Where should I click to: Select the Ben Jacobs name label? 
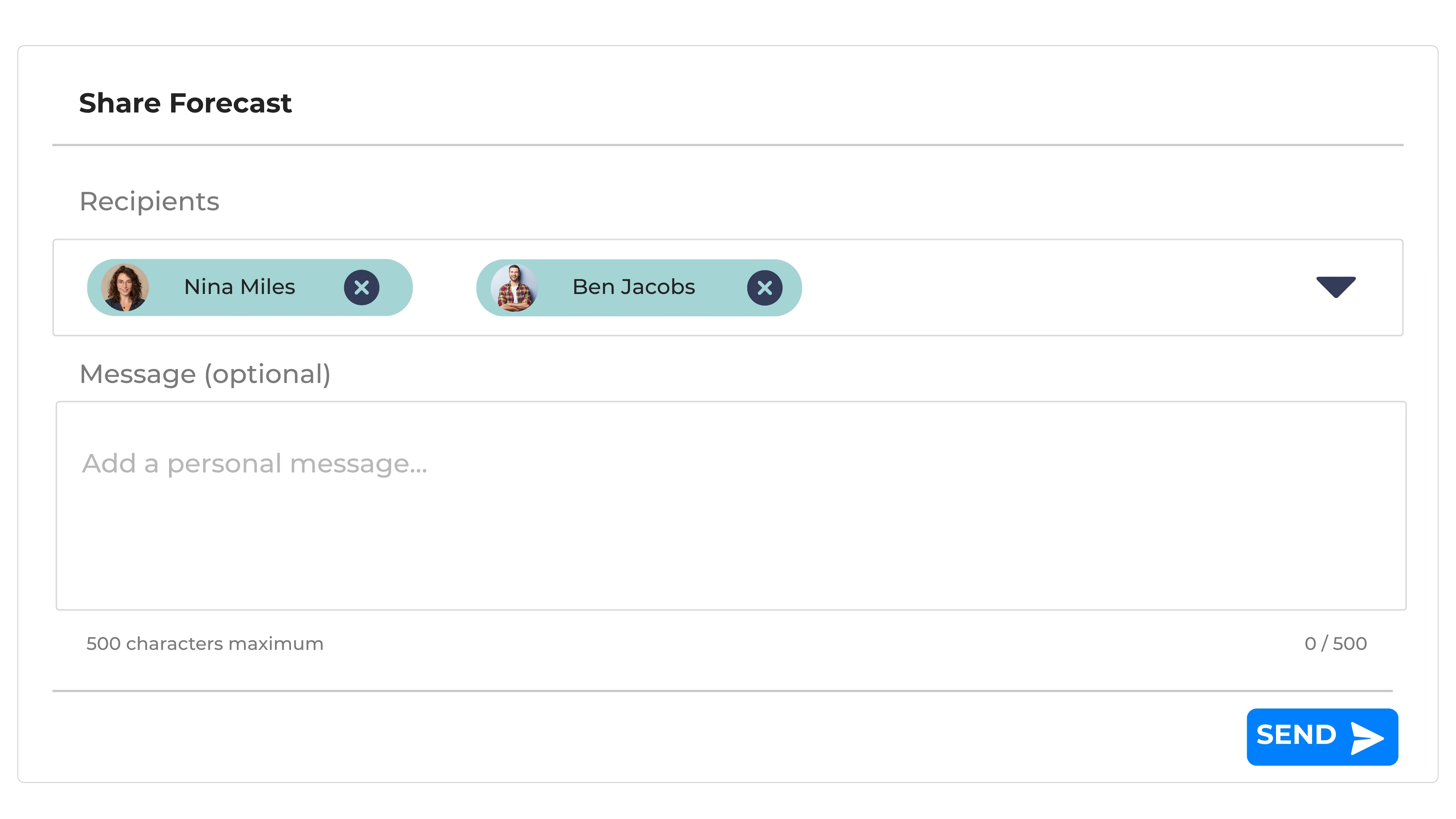pyautogui.click(x=634, y=287)
